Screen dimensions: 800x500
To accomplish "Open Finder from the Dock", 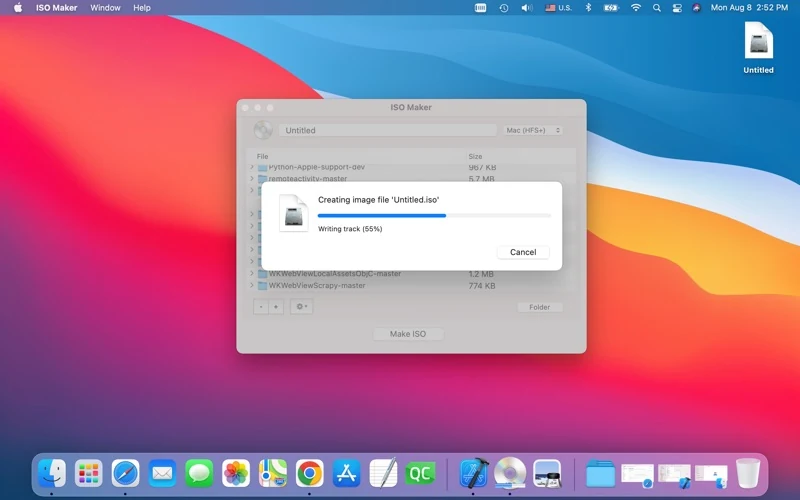I will [x=52, y=473].
